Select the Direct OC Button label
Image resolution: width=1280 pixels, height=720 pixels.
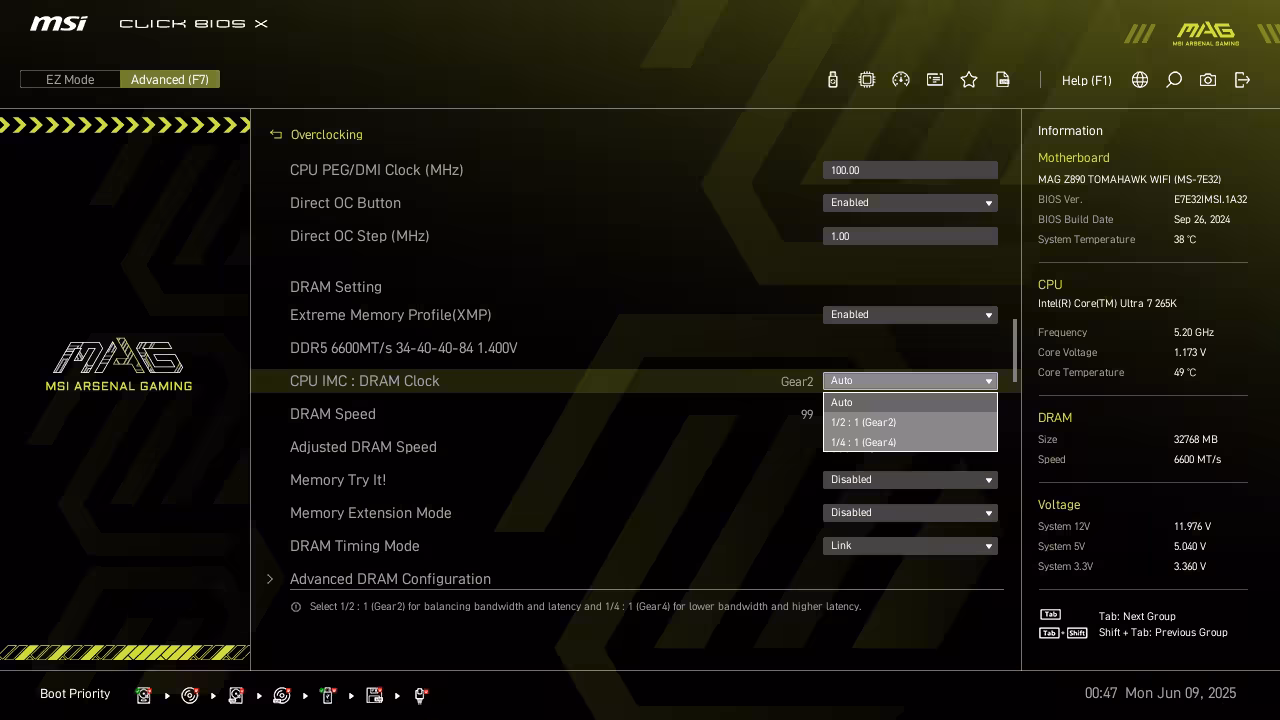[345, 203]
